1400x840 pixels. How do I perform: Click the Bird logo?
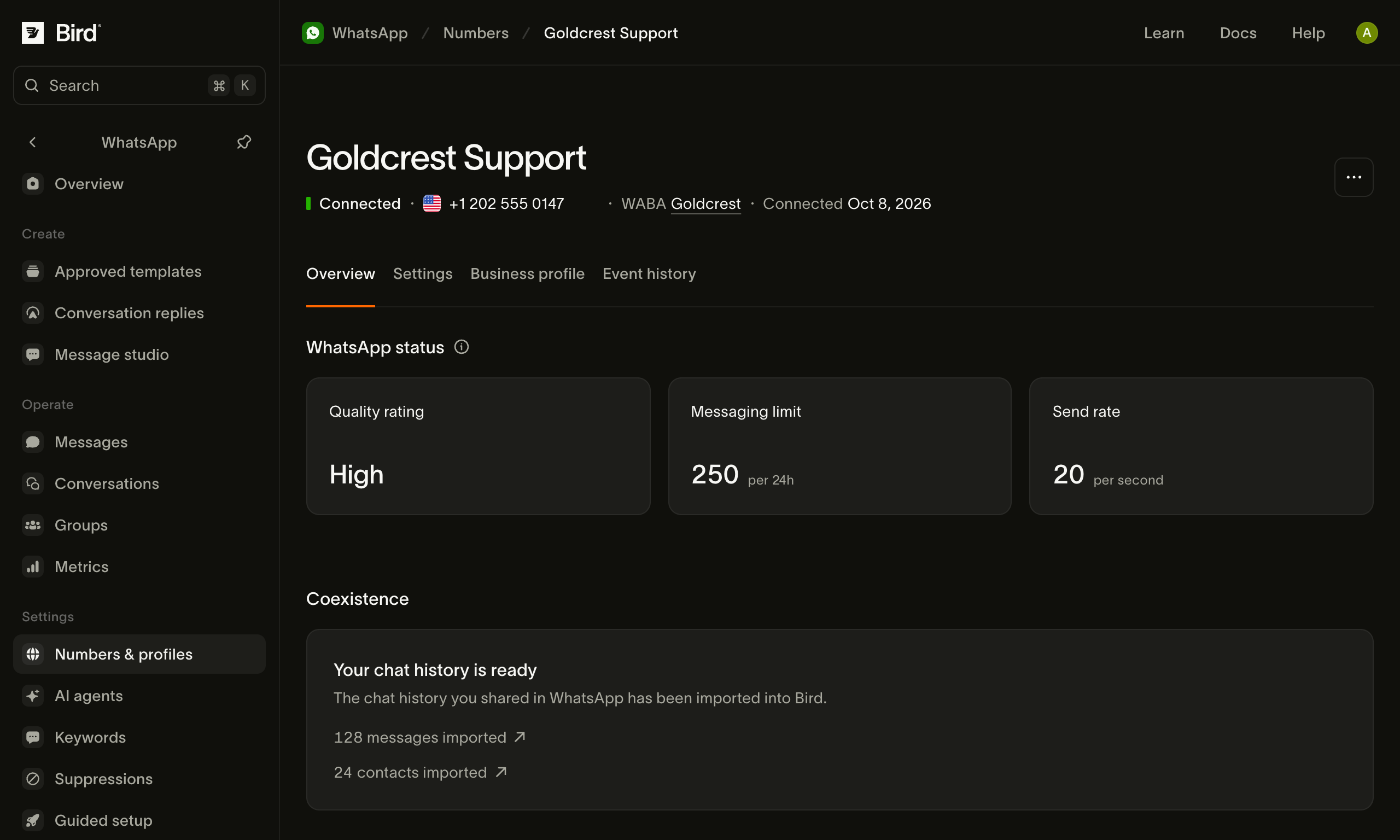pos(61,33)
